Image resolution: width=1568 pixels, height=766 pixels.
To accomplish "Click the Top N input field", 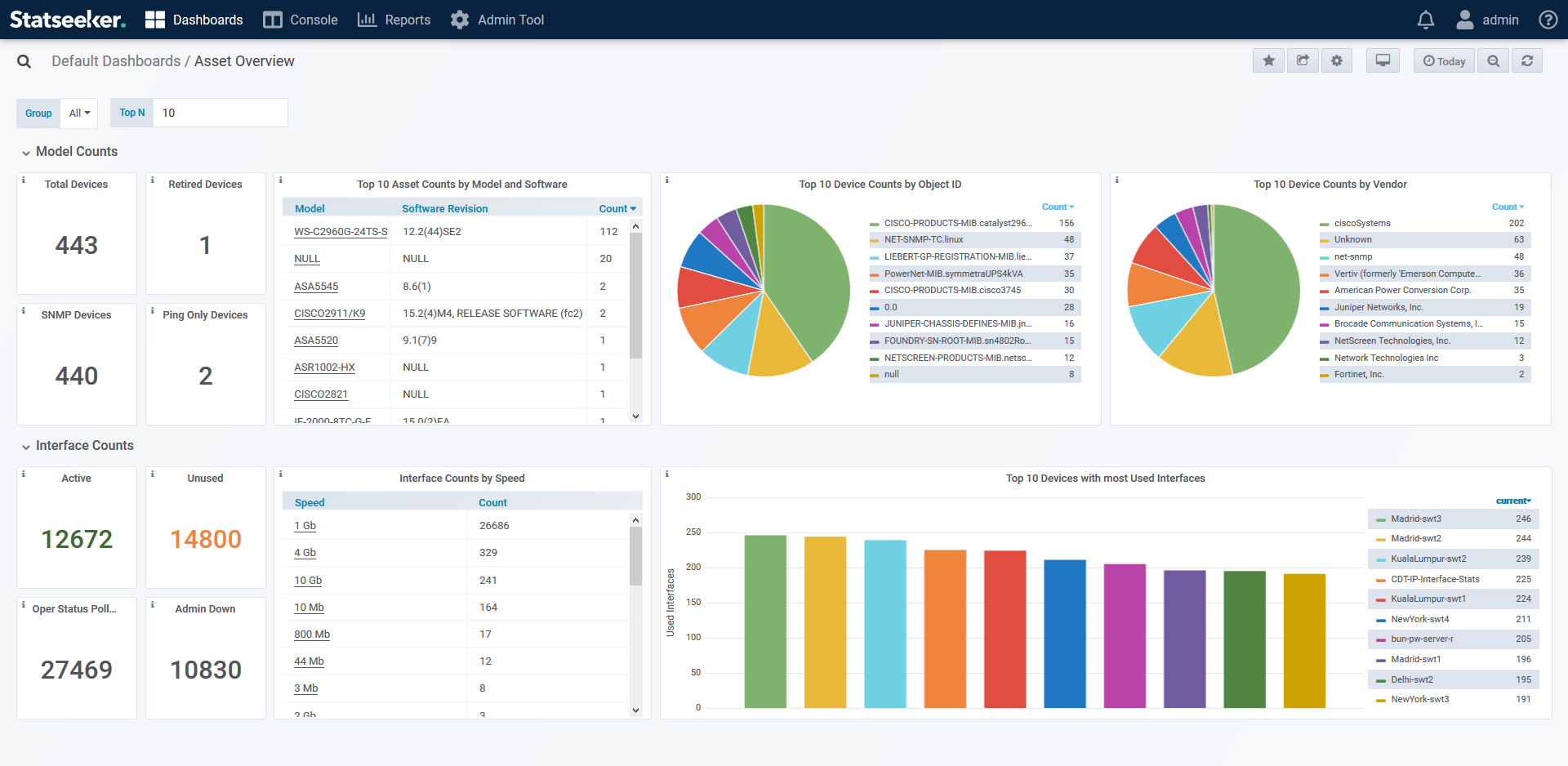I will (220, 113).
